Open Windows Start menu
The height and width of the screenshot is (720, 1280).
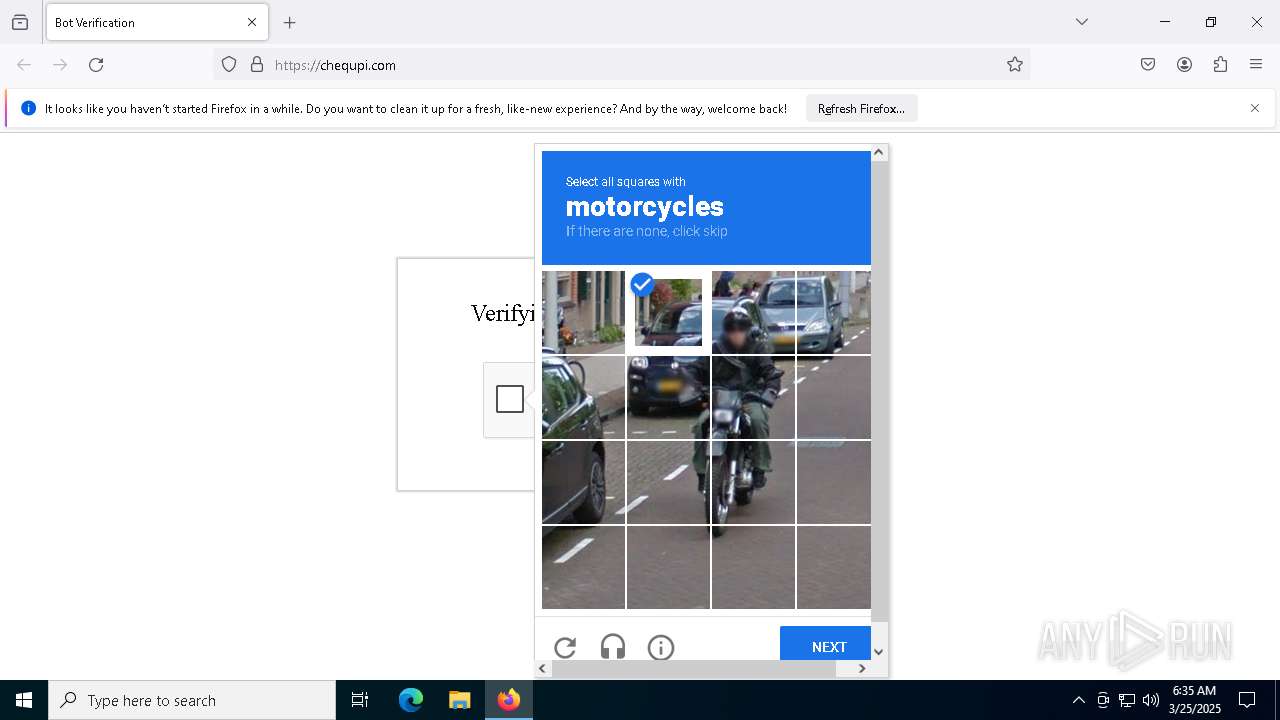(x=24, y=700)
